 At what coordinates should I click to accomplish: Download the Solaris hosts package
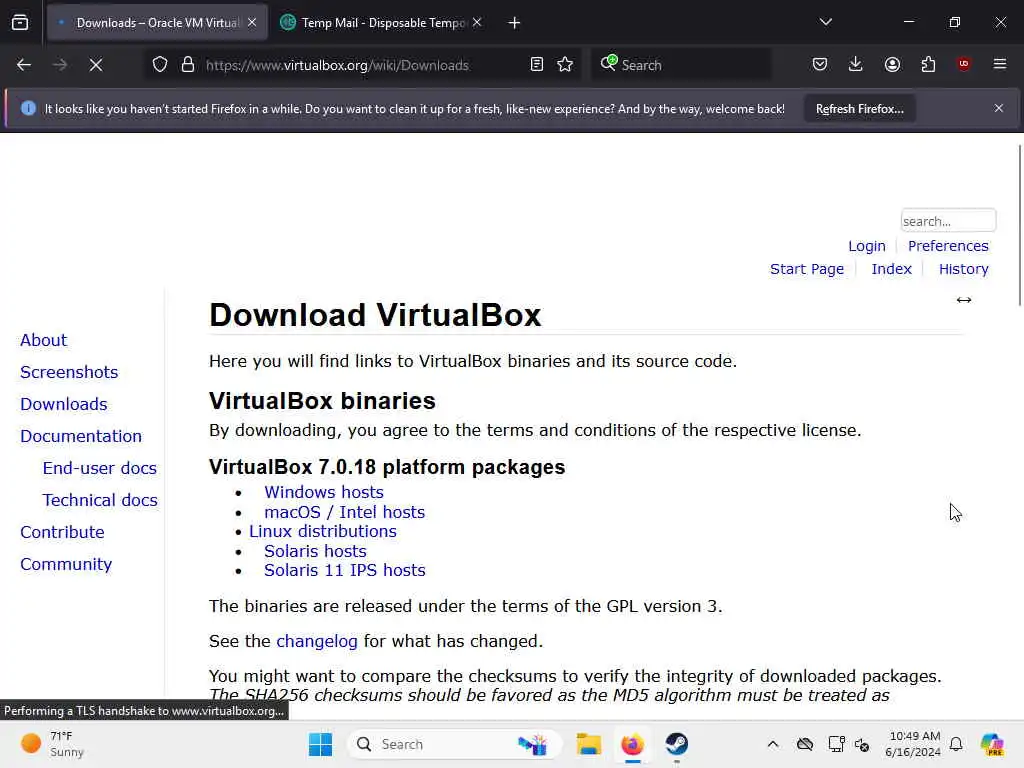pos(315,551)
